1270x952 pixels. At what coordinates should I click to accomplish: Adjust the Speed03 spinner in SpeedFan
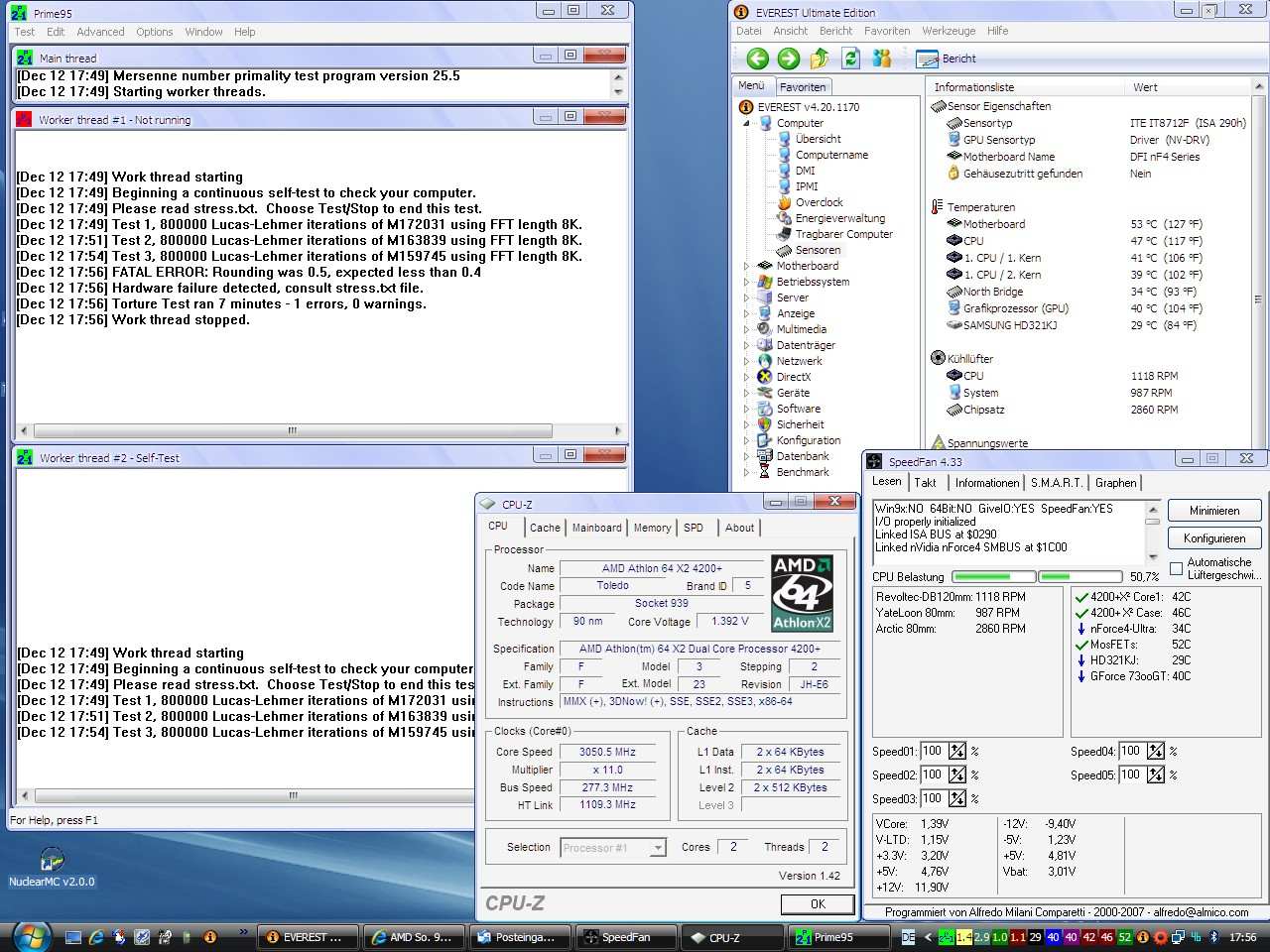[x=956, y=798]
